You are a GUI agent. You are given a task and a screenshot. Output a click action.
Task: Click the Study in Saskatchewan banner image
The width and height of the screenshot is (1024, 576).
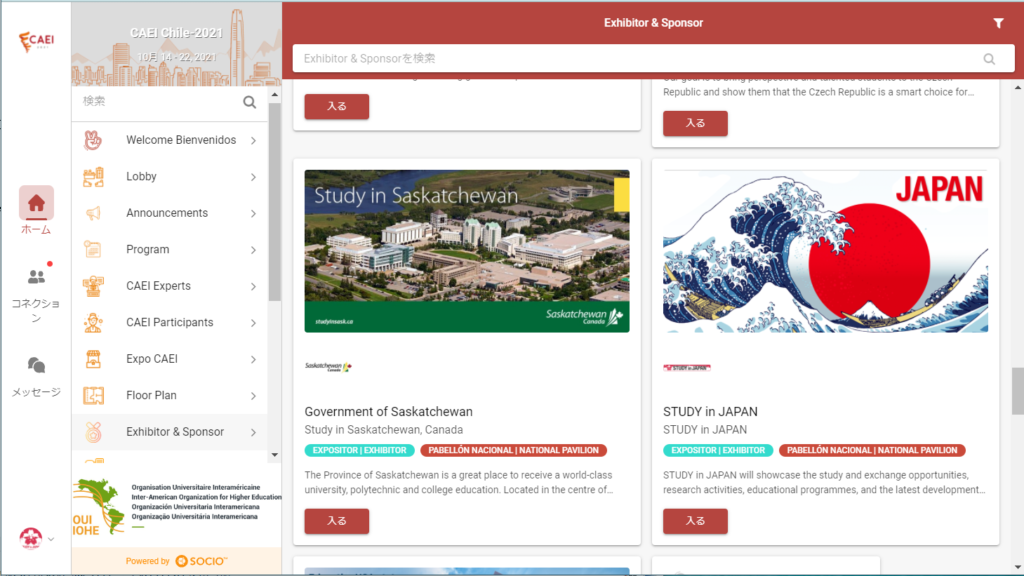coord(467,251)
